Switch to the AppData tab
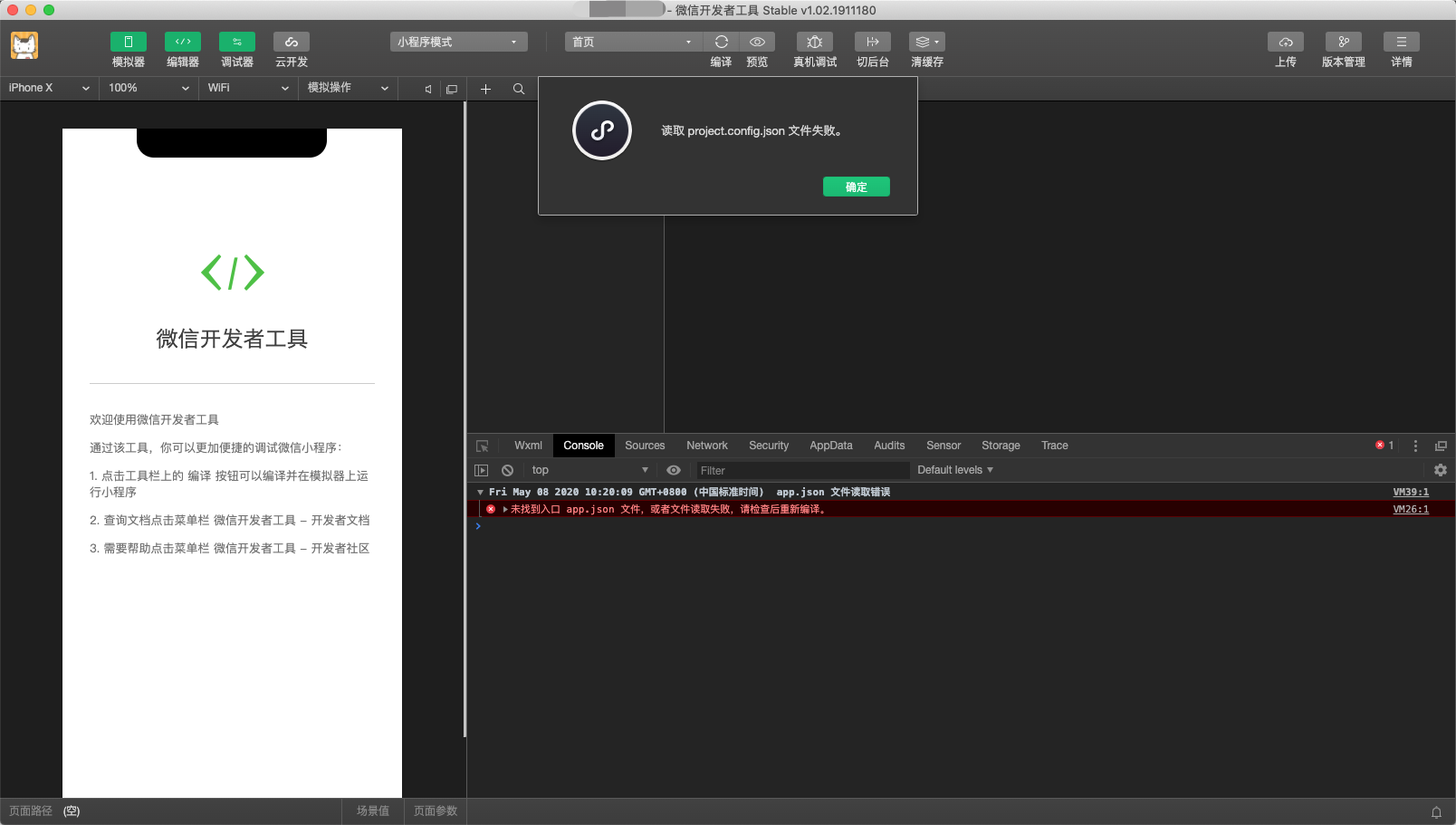The width and height of the screenshot is (1456, 825). point(831,446)
